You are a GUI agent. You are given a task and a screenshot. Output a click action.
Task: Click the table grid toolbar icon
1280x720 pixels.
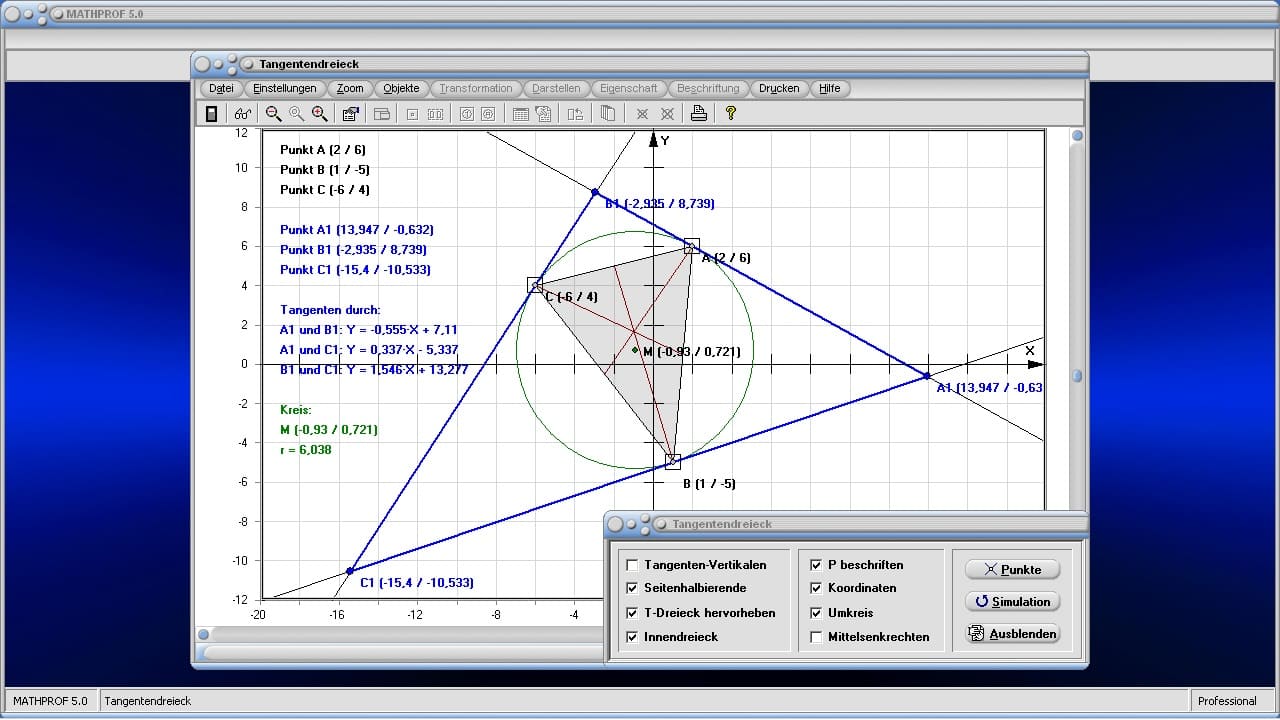521,114
